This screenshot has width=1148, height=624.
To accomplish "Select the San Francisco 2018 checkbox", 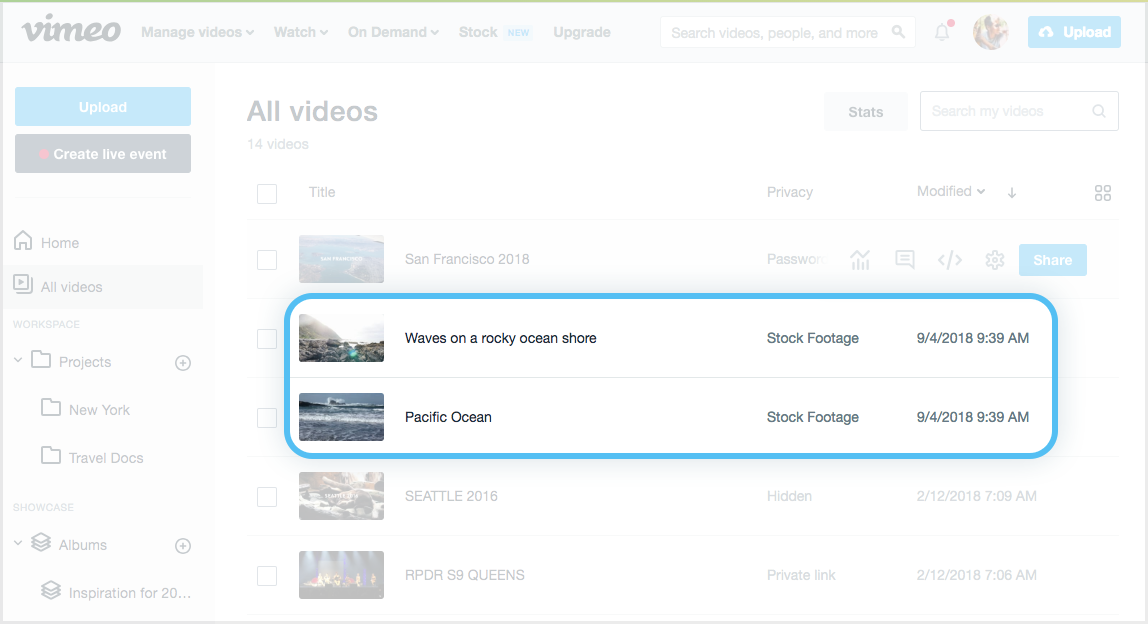I will [267, 260].
